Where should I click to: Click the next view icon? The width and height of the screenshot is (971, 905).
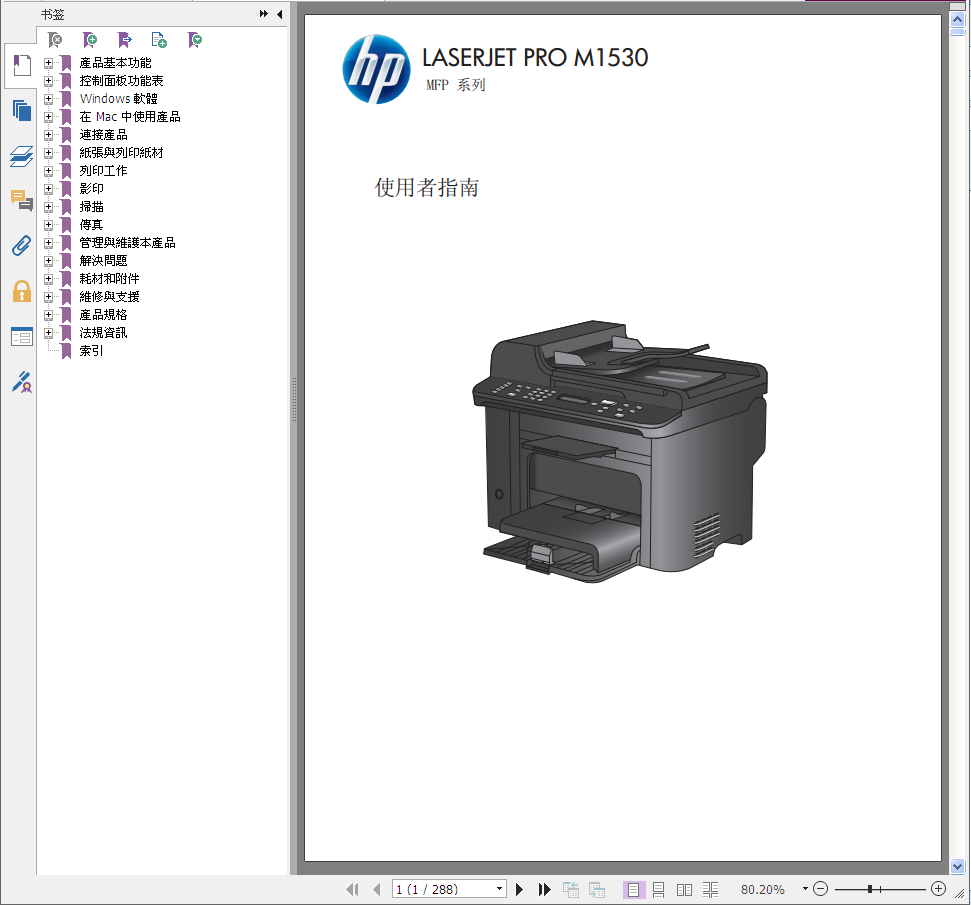(x=596, y=890)
